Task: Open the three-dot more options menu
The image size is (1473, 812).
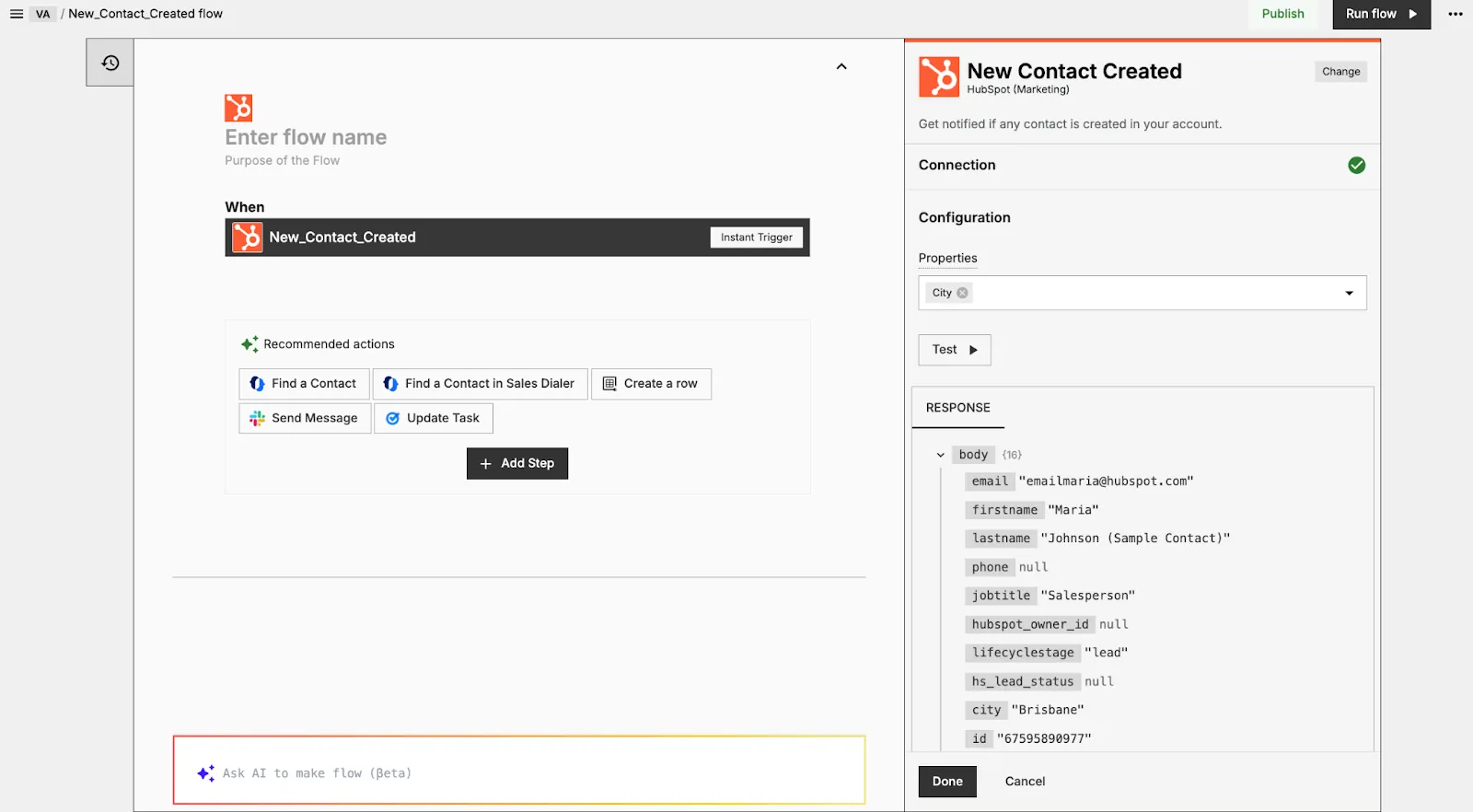Action: coord(1456,14)
